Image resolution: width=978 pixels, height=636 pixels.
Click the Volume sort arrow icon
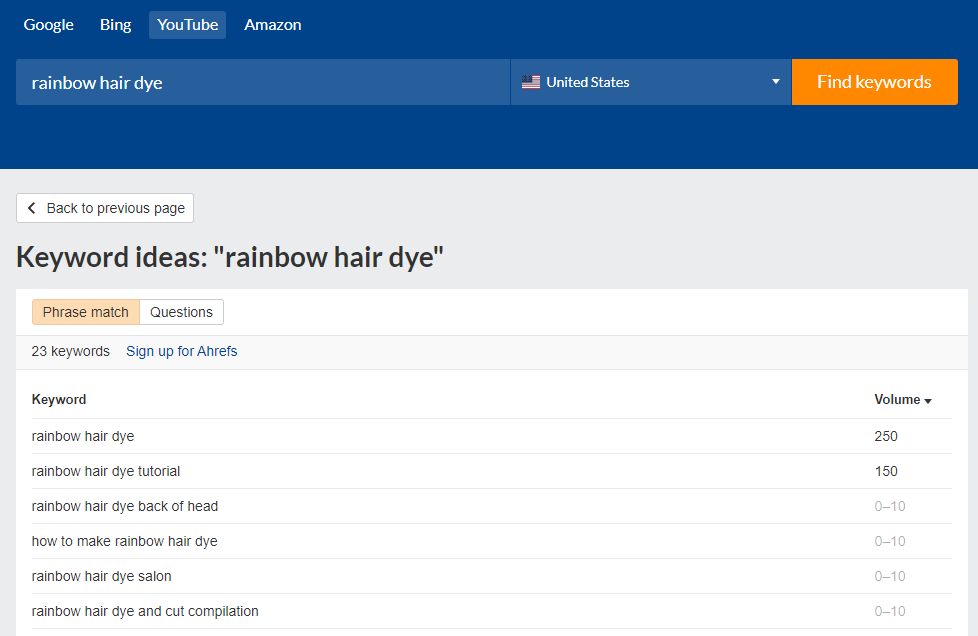pyautogui.click(x=928, y=401)
